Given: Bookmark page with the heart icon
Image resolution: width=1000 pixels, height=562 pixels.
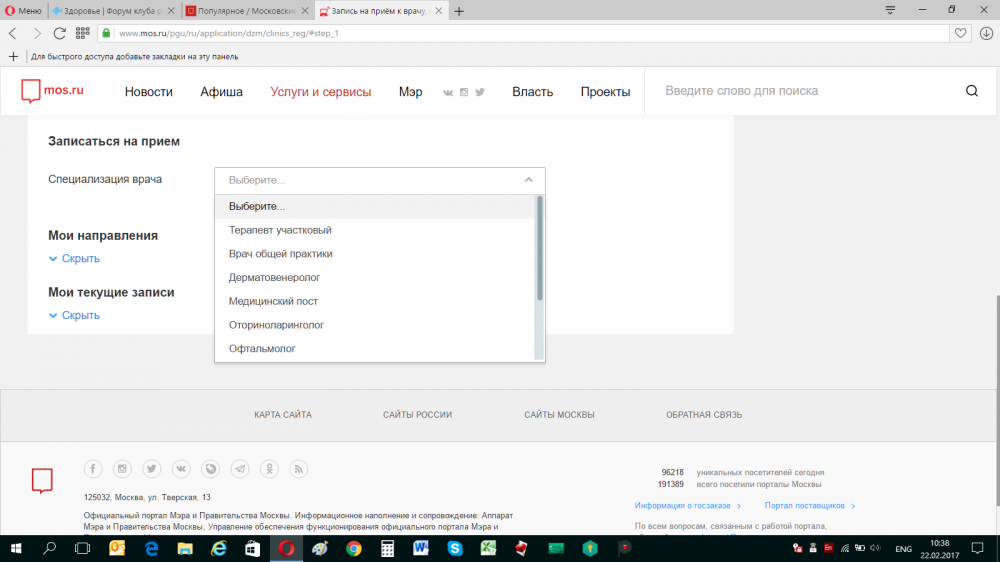Looking at the screenshot, I should (x=960, y=33).
